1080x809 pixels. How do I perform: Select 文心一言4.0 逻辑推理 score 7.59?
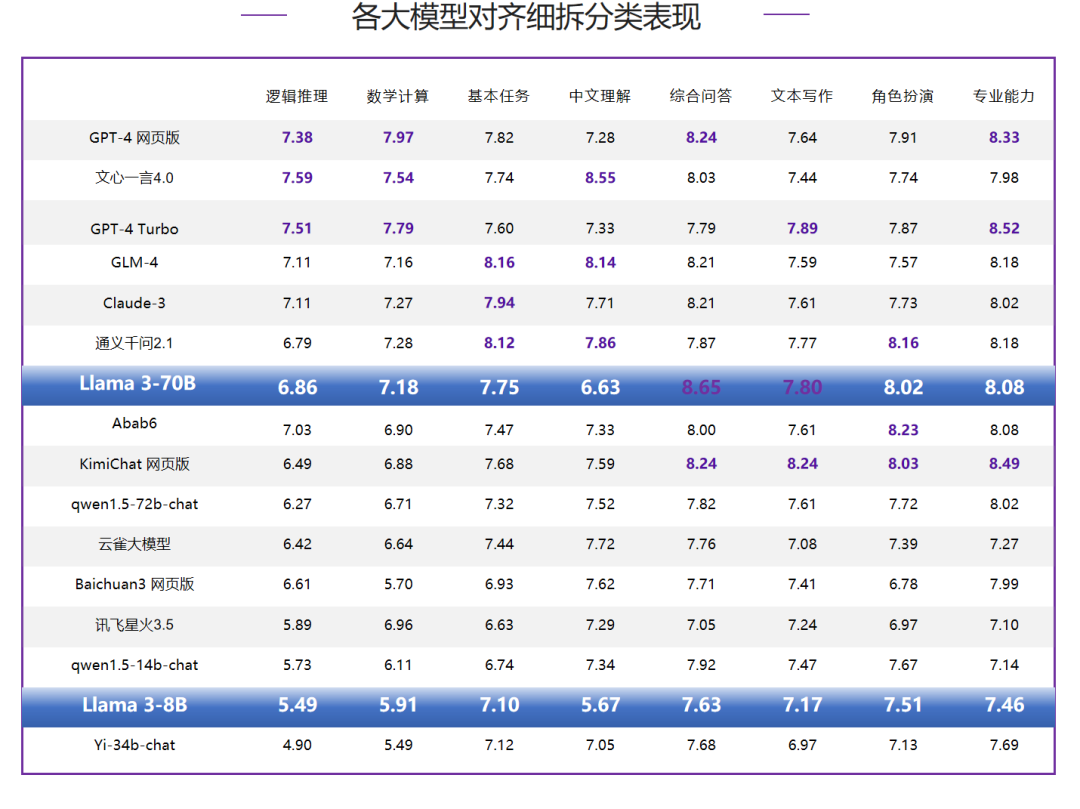click(x=297, y=178)
